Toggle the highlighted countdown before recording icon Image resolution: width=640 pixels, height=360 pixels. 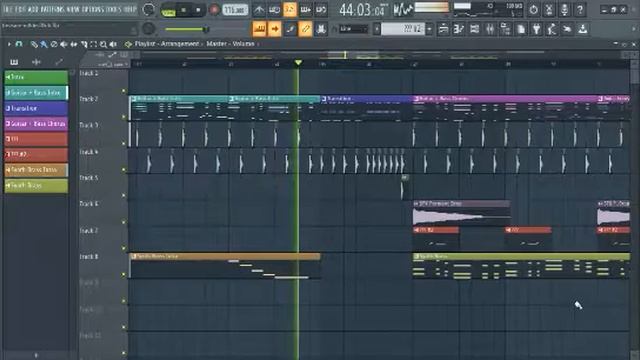(x=290, y=9)
